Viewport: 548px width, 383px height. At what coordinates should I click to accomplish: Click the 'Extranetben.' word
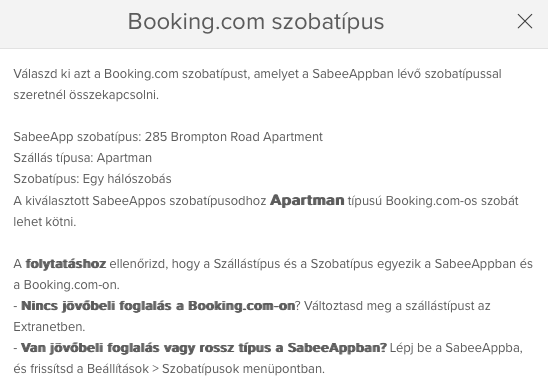point(49,327)
